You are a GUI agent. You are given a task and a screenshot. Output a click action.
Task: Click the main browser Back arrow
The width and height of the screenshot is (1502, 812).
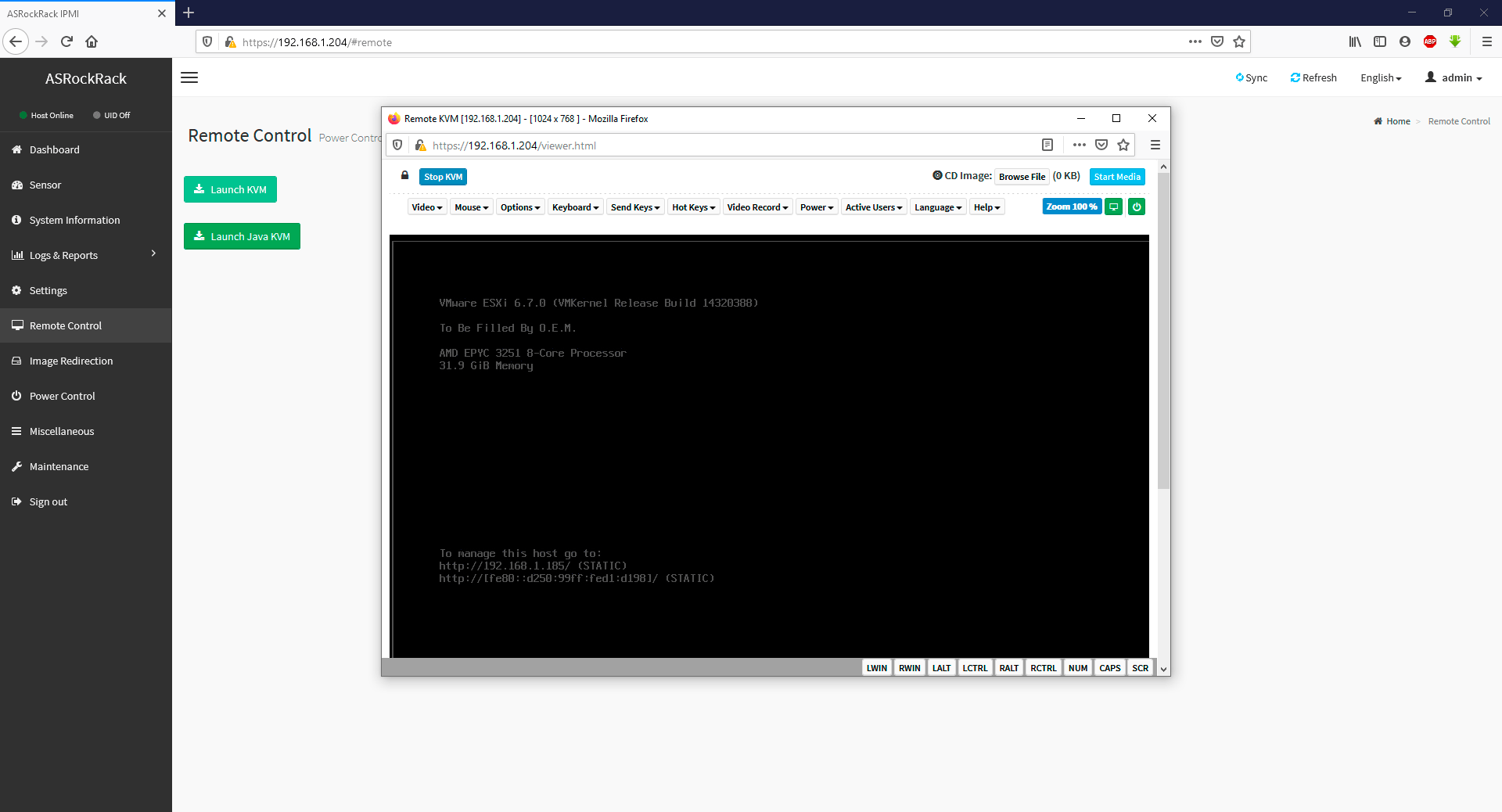point(16,41)
